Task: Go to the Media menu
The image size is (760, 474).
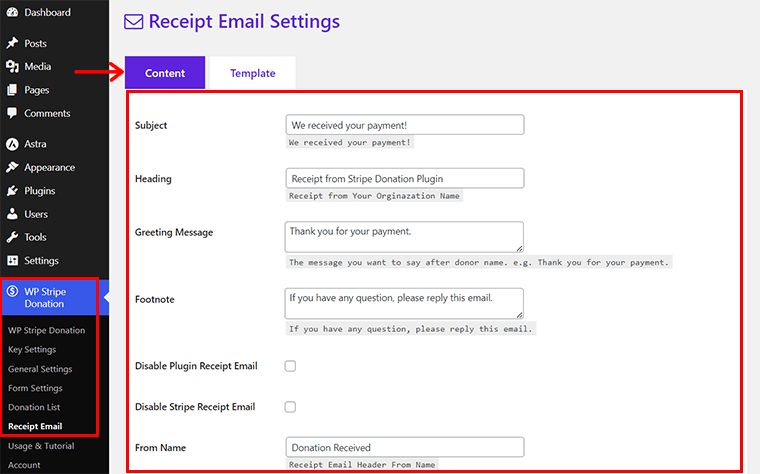Action: (x=38, y=66)
